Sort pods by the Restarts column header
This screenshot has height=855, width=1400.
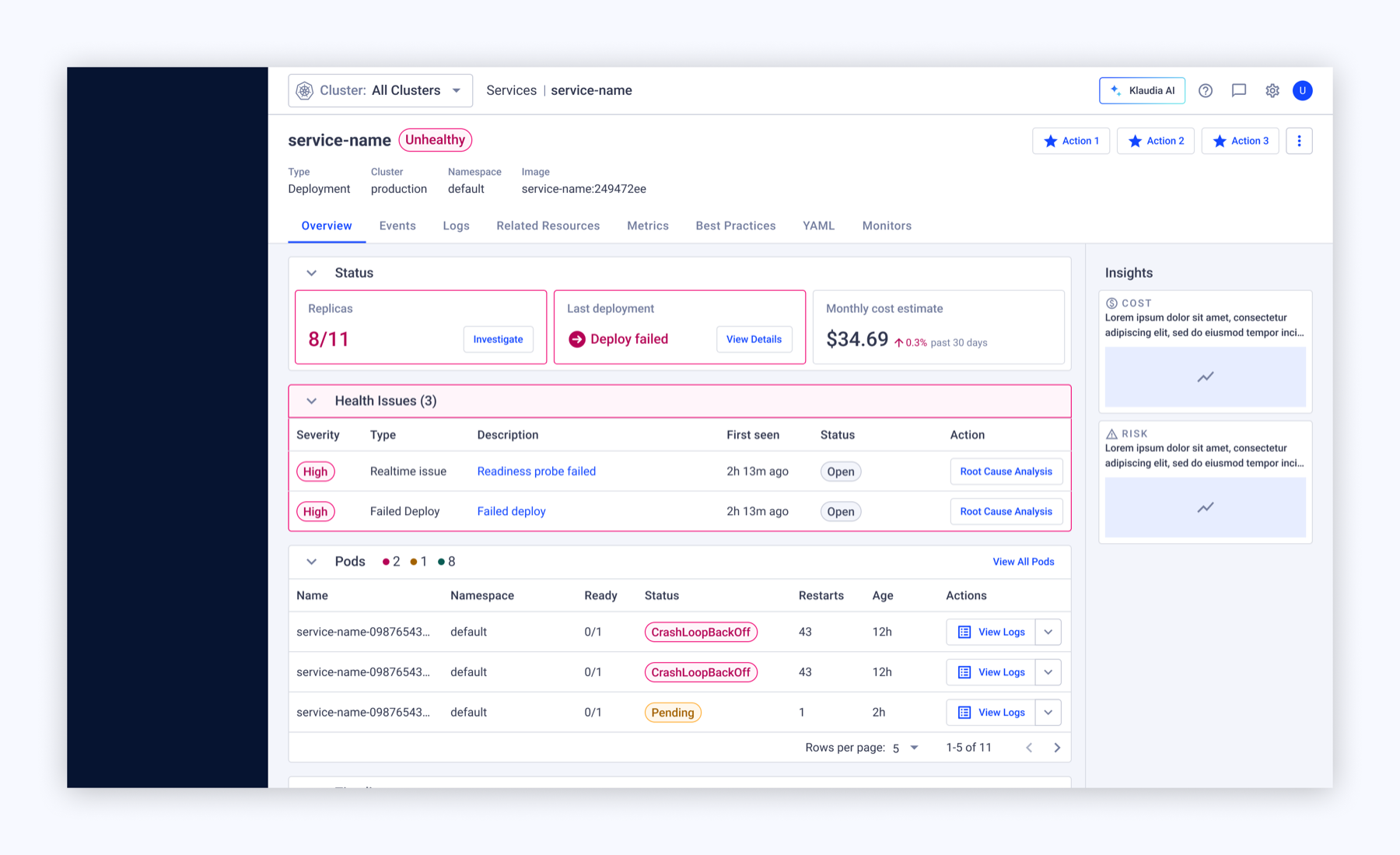point(821,596)
